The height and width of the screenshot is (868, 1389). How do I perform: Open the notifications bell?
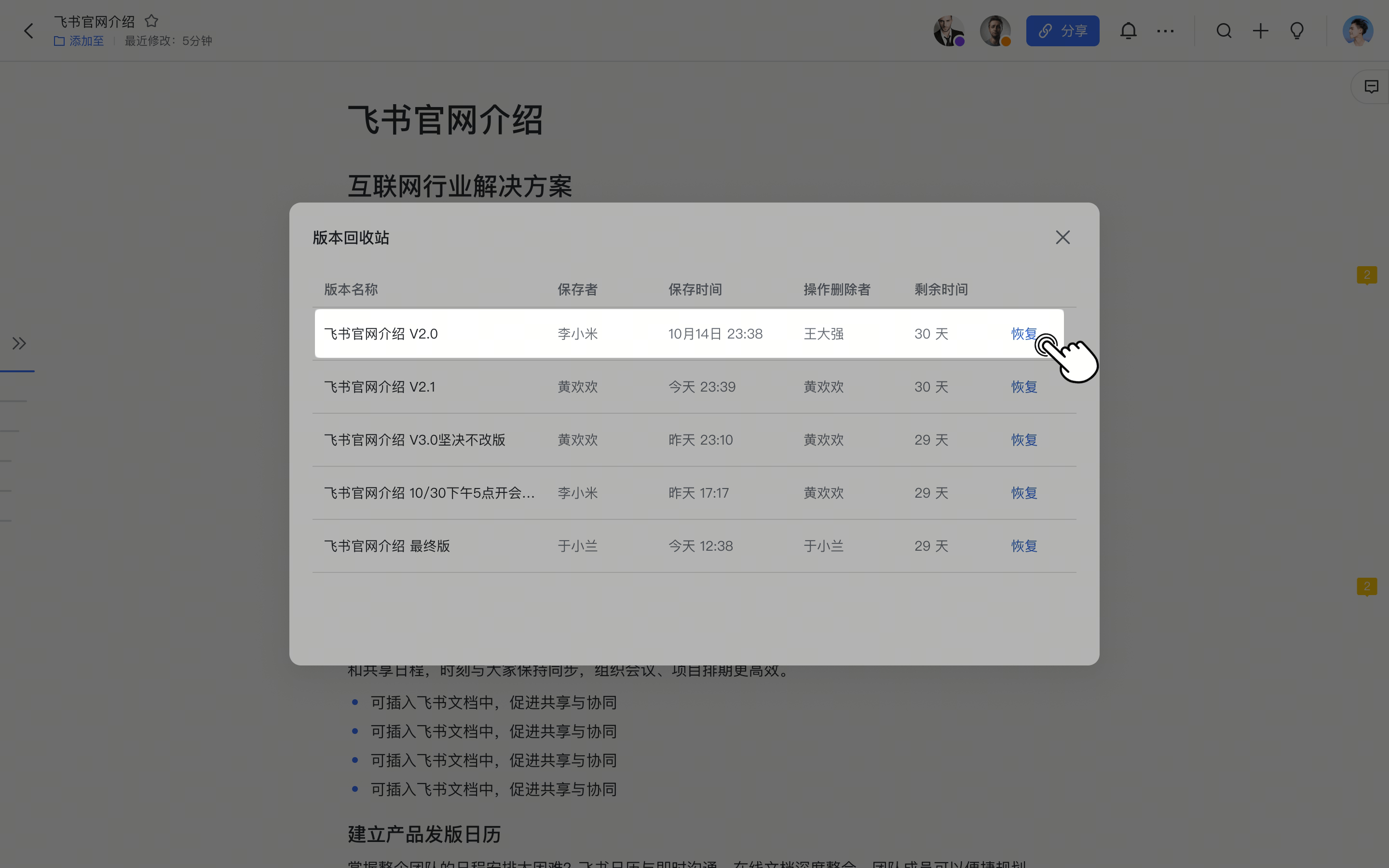(x=1129, y=31)
